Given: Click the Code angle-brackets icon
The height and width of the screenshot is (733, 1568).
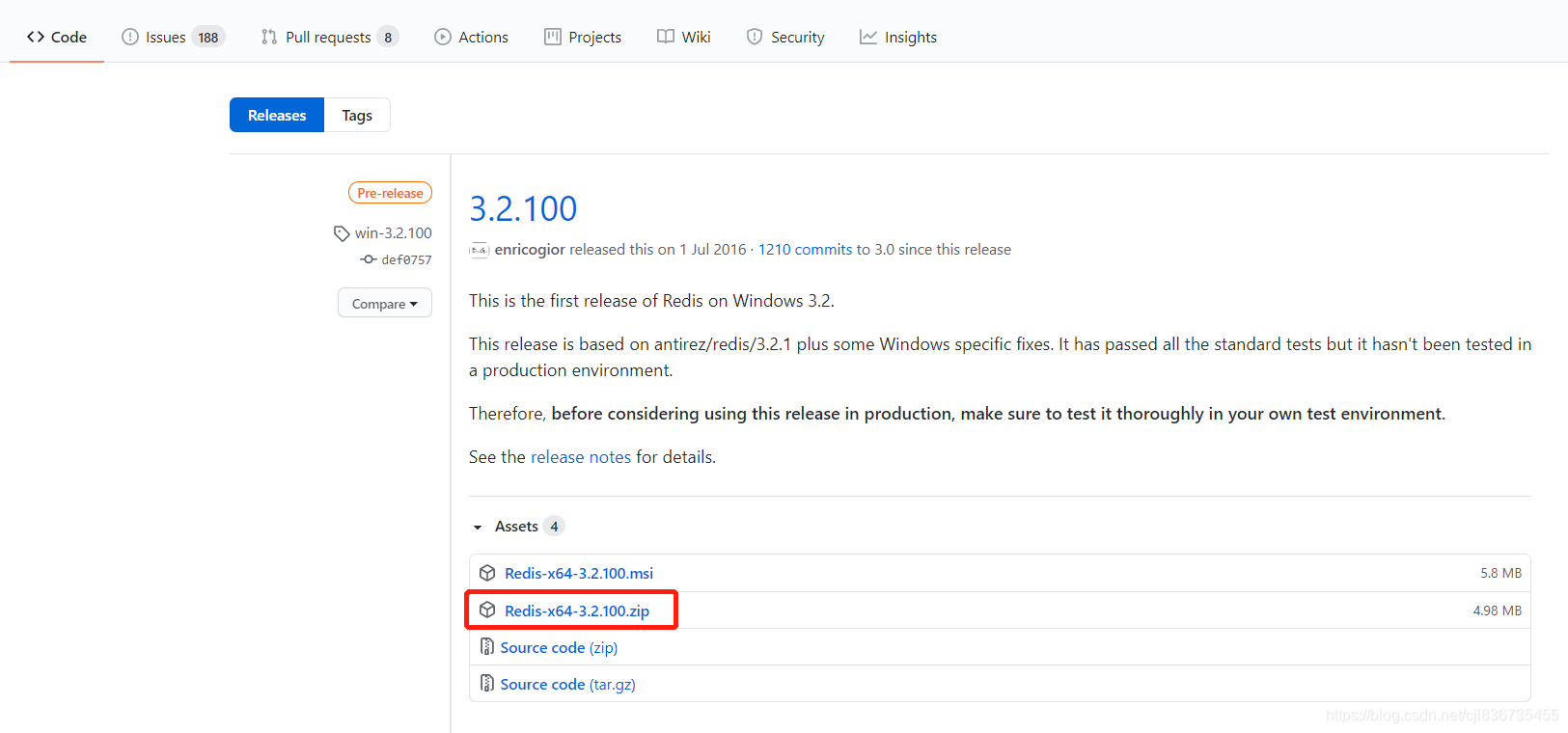Looking at the screenshot, I should coord(36,37).
